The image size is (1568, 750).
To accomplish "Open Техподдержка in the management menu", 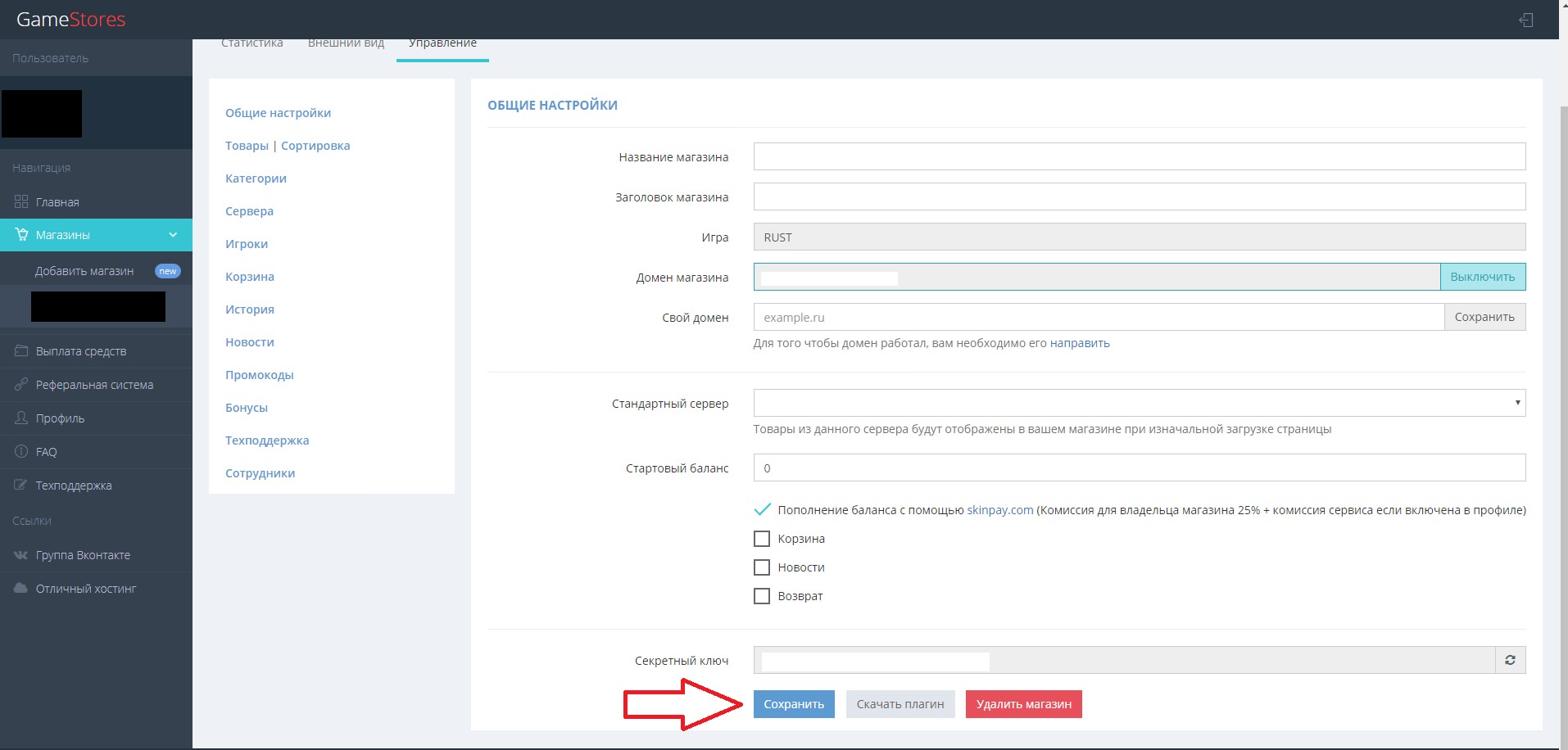I will click(x=267, y=441).
